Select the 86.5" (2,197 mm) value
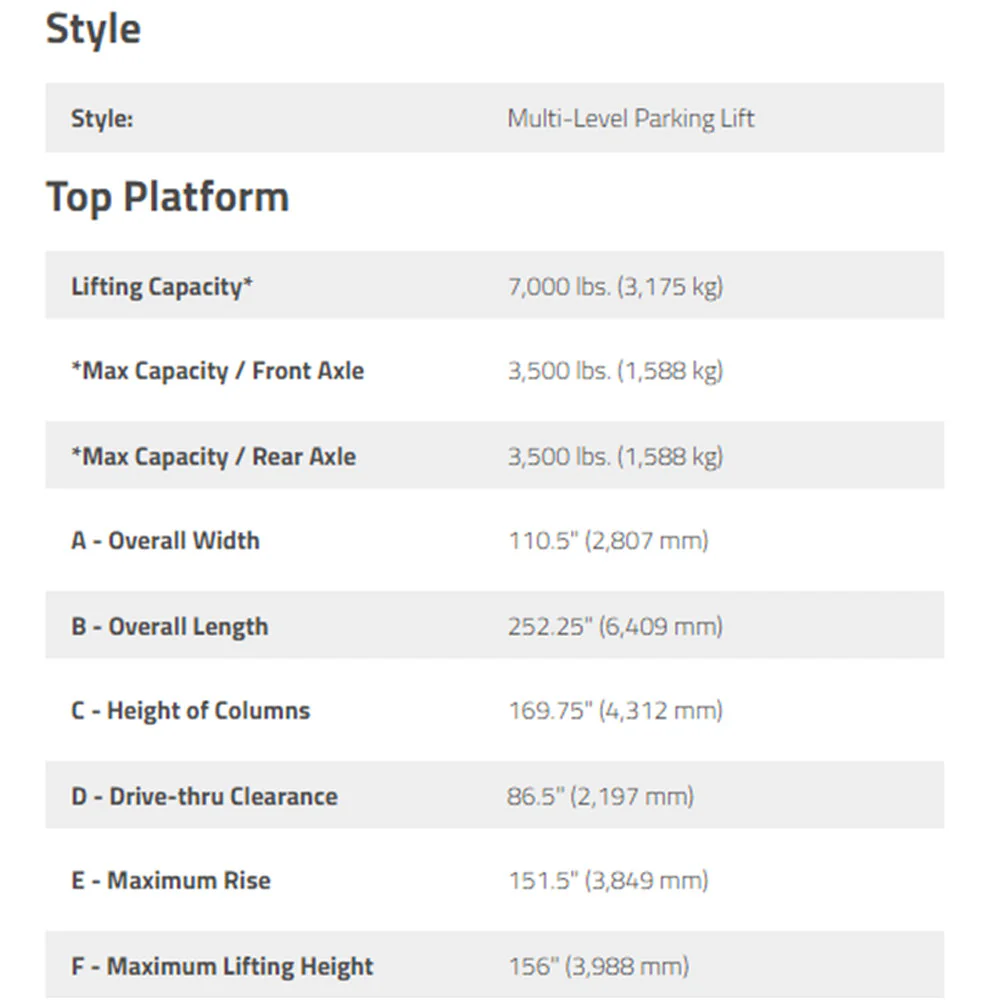 600,797
